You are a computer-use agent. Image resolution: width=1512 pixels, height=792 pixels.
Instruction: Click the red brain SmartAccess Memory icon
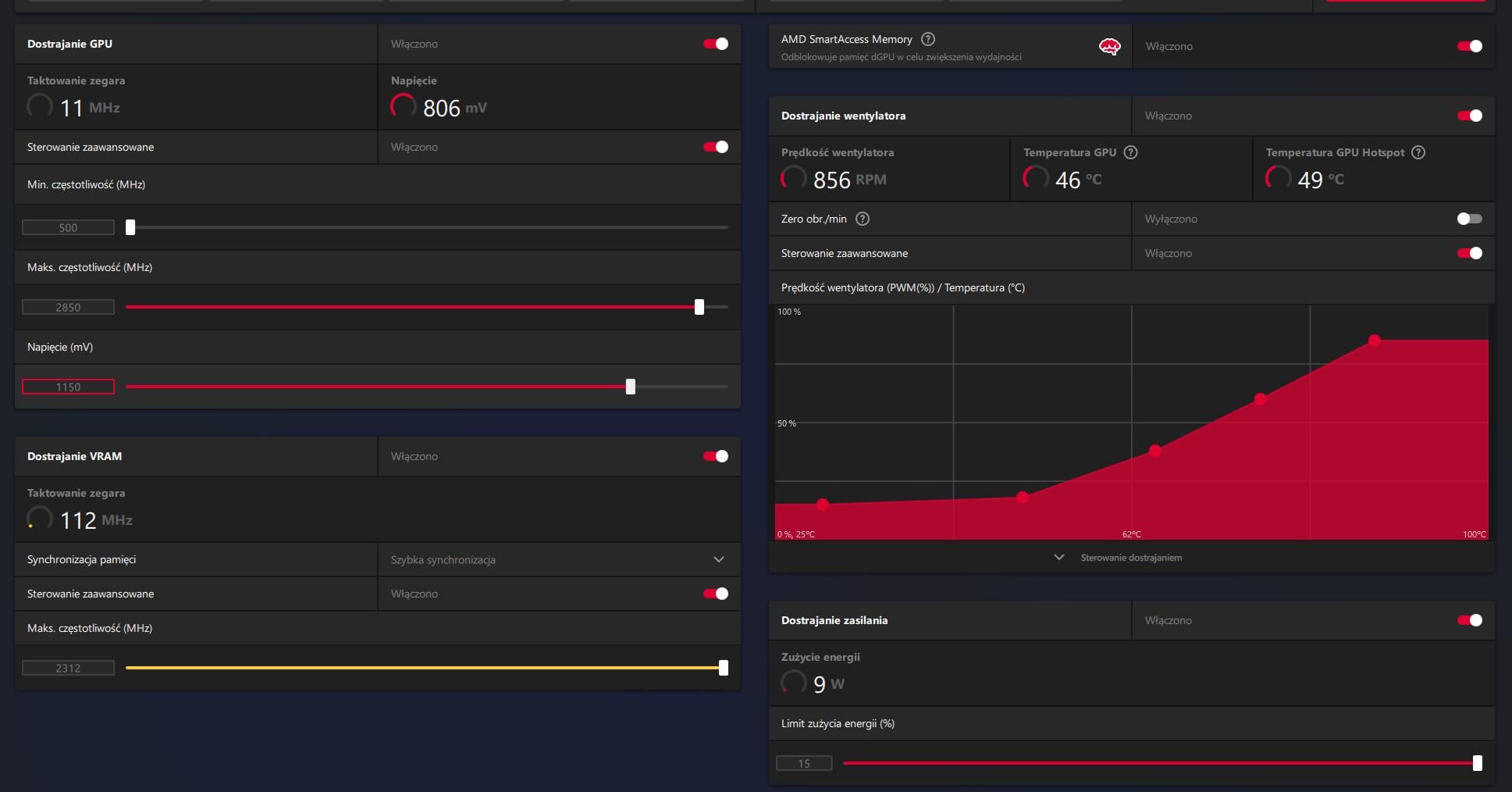tap(1109, 47)
